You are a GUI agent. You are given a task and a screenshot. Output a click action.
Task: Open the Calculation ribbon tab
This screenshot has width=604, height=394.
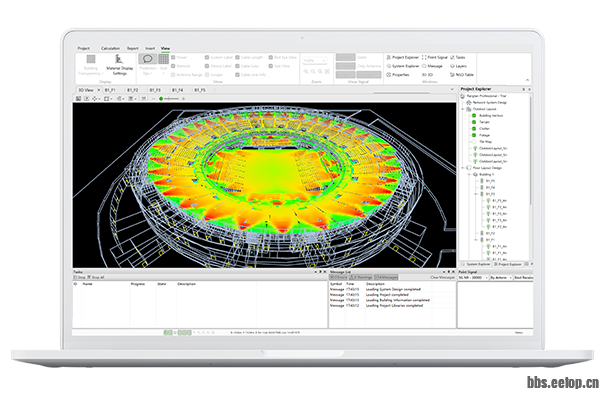tap(110, 49)
